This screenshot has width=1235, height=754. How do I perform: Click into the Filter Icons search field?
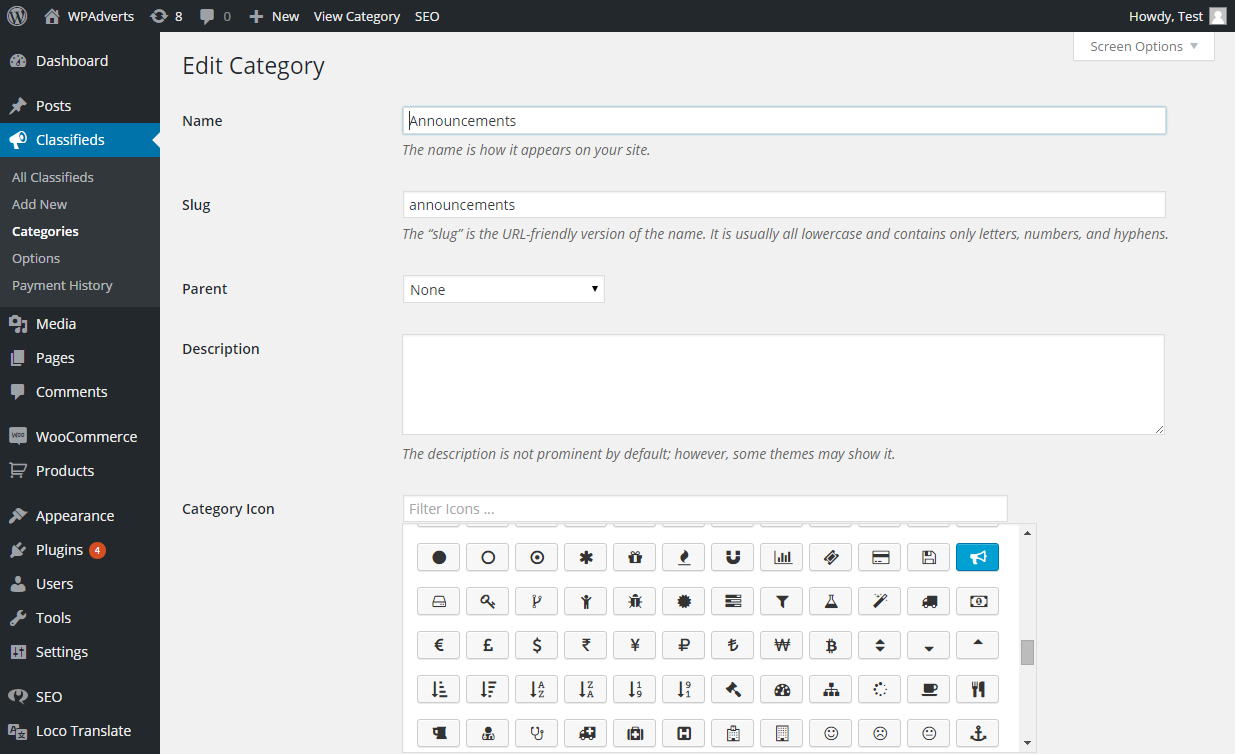[x=704, y=509]
